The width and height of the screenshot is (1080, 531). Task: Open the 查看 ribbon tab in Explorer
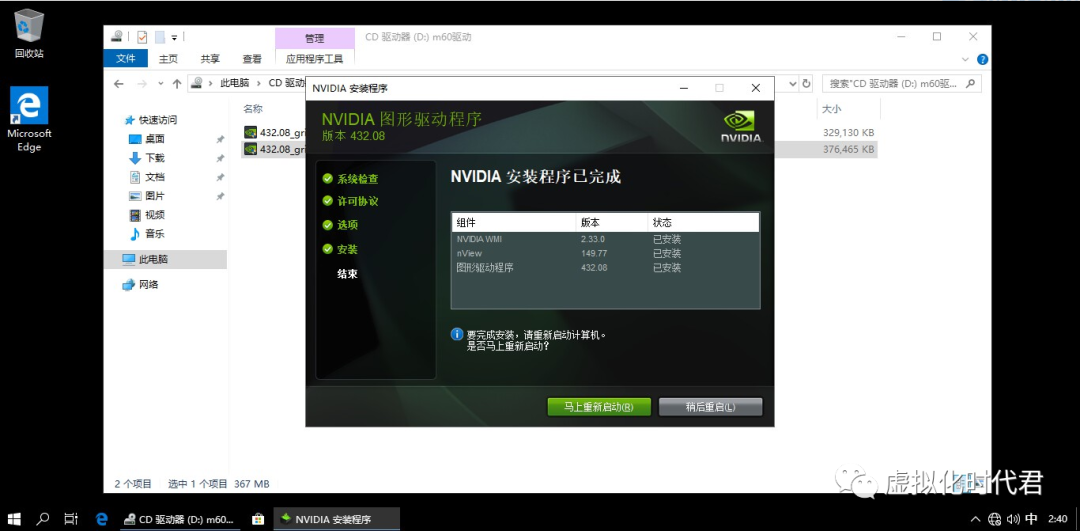pyautogui.click(x=252, y=59)
